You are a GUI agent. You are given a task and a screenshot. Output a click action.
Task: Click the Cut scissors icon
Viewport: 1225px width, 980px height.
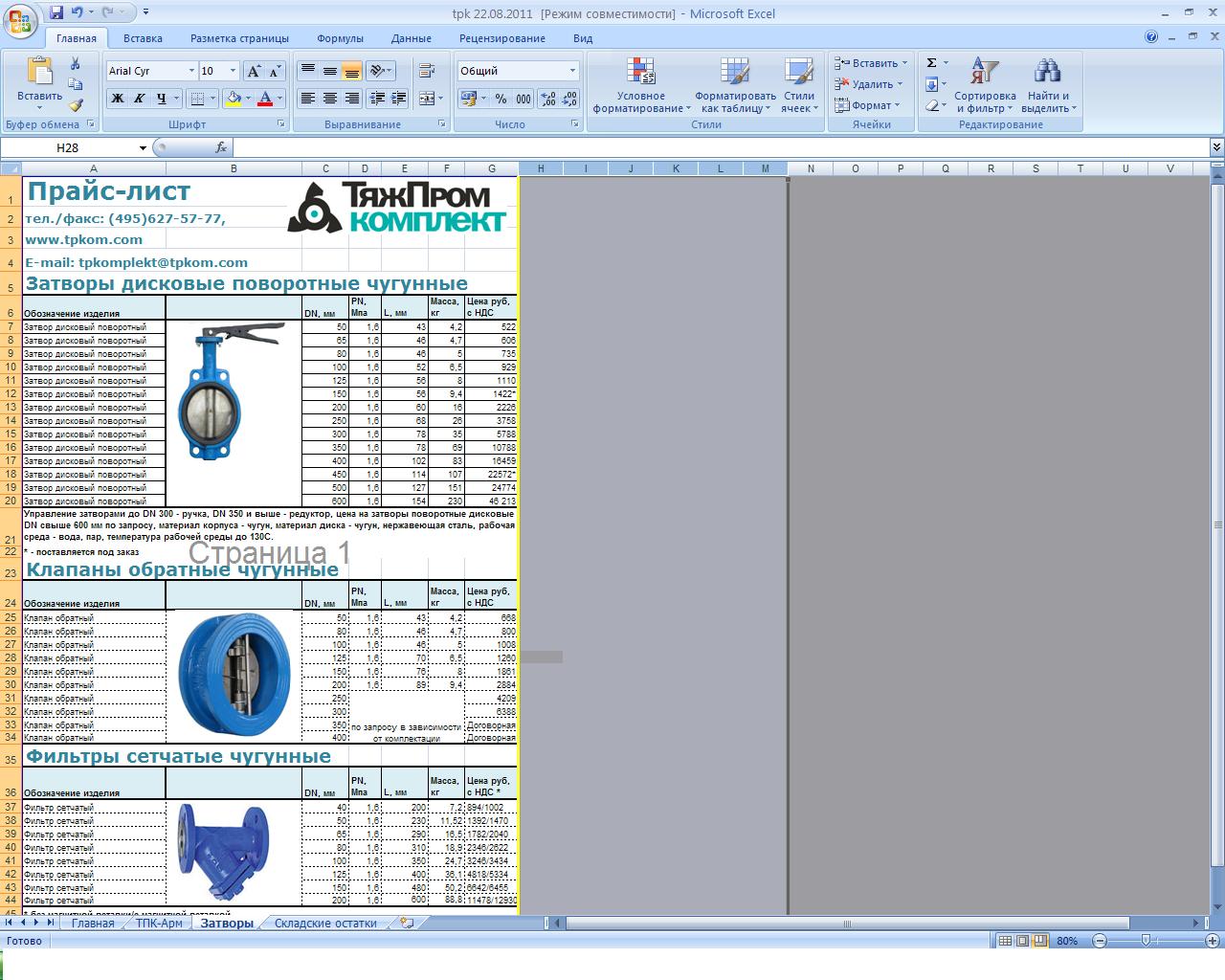click(x=76, y=64)
